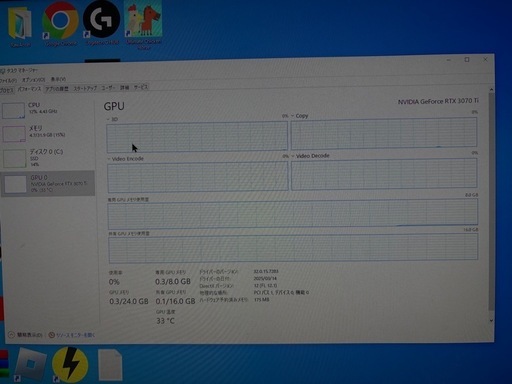
Task: Click the 175 MB hardware reserved memory value
Action: [261, 300]
